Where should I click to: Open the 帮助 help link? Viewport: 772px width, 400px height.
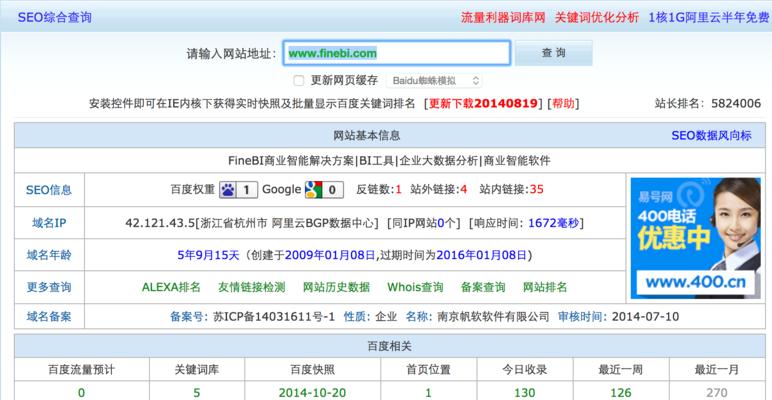click(563, 103)
